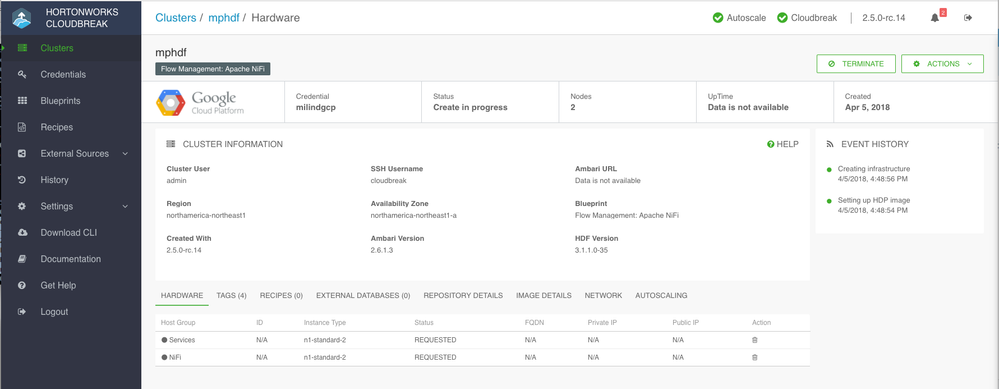Open the REPOSITORY DETAILS tab
The height and width of the screenshot is (389, 999).
(463, 295)
